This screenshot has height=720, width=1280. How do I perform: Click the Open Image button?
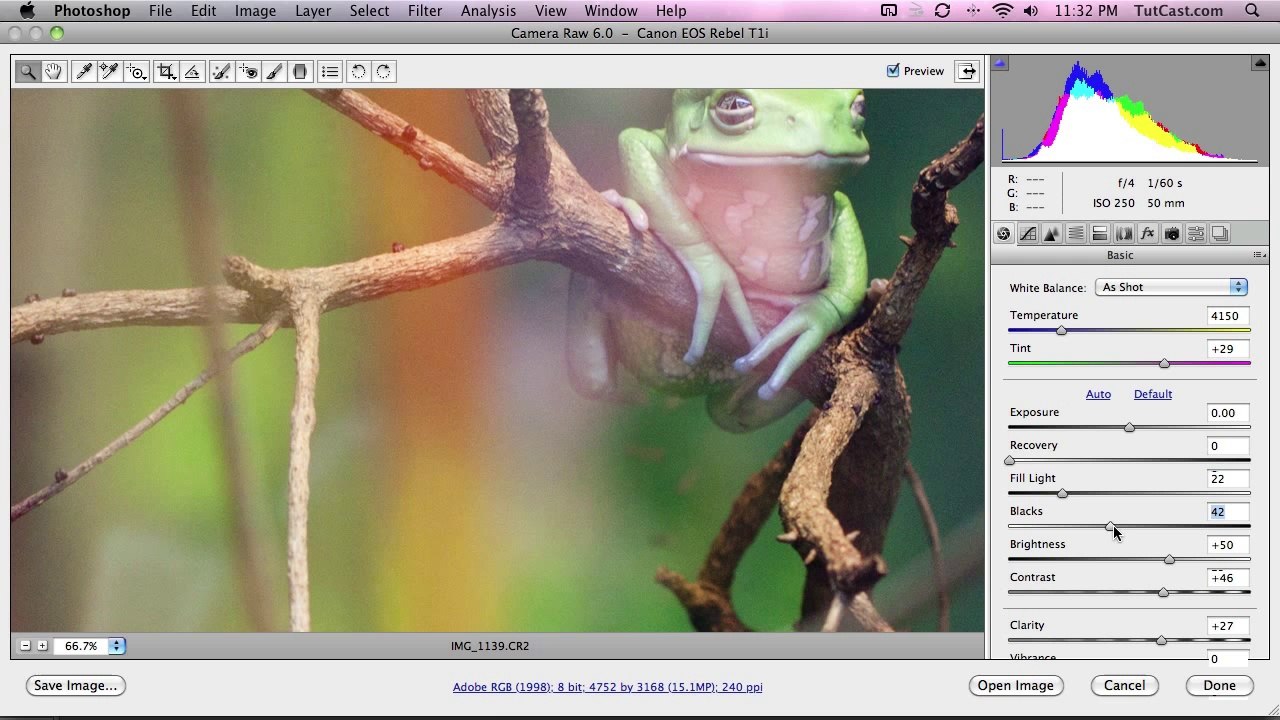point(1015,685)
